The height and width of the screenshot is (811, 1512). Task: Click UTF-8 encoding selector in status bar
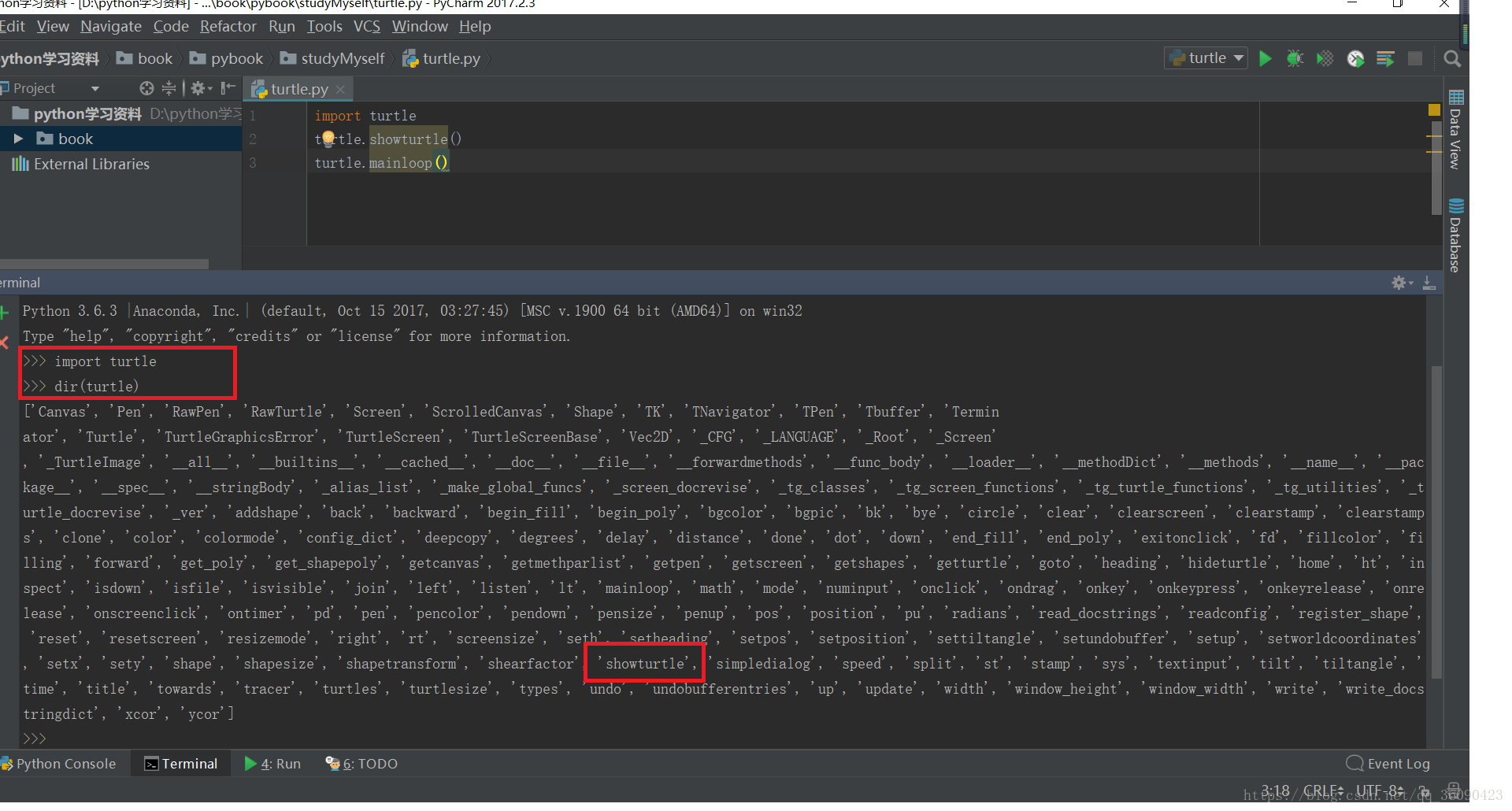[1379, 791]
